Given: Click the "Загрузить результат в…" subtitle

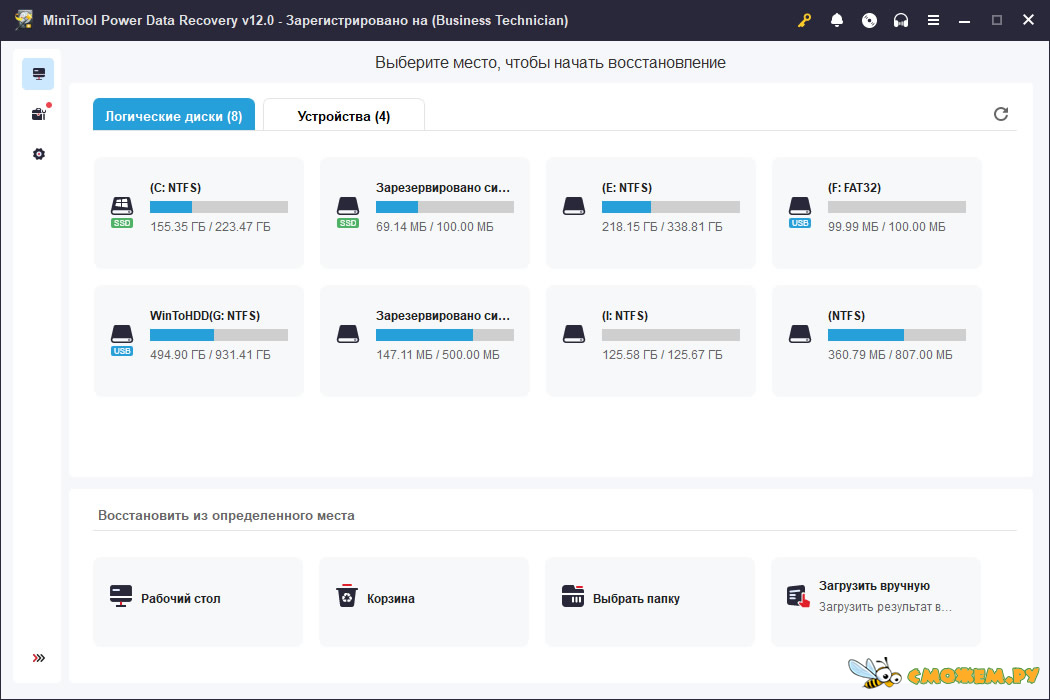Looking at the screenshot, I should pyautogui.click(x=885, y=607).
